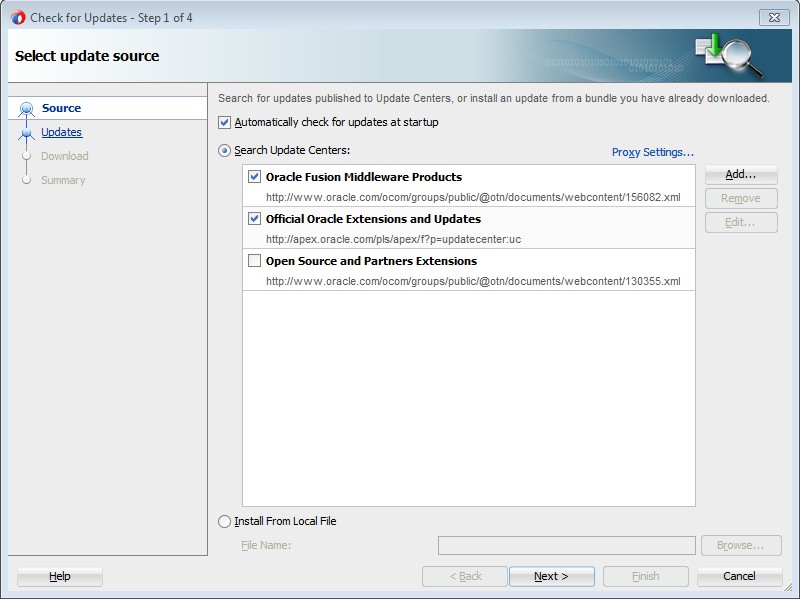The width and height of the screenshot is (800, 599).
Task: Click the Summary step label
Action: pos(63,180)
